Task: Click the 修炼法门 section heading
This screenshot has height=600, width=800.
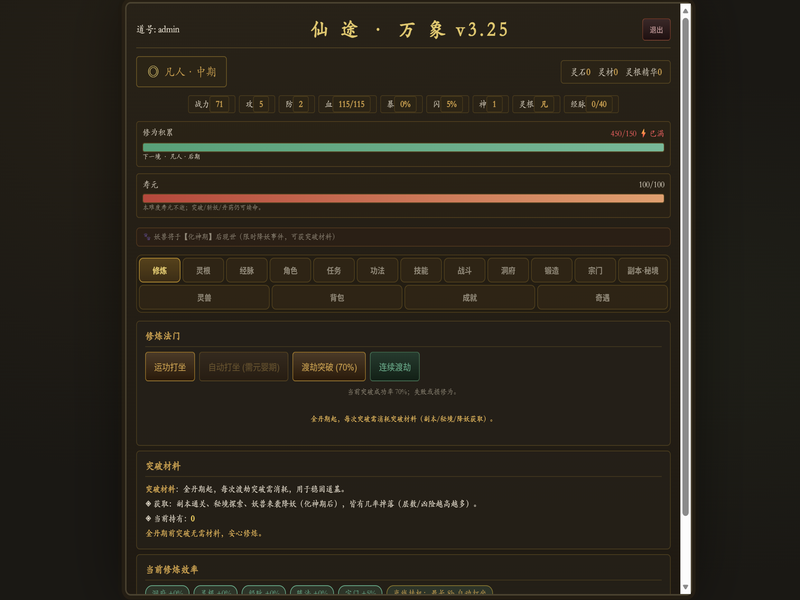Action: pos(163,336)
